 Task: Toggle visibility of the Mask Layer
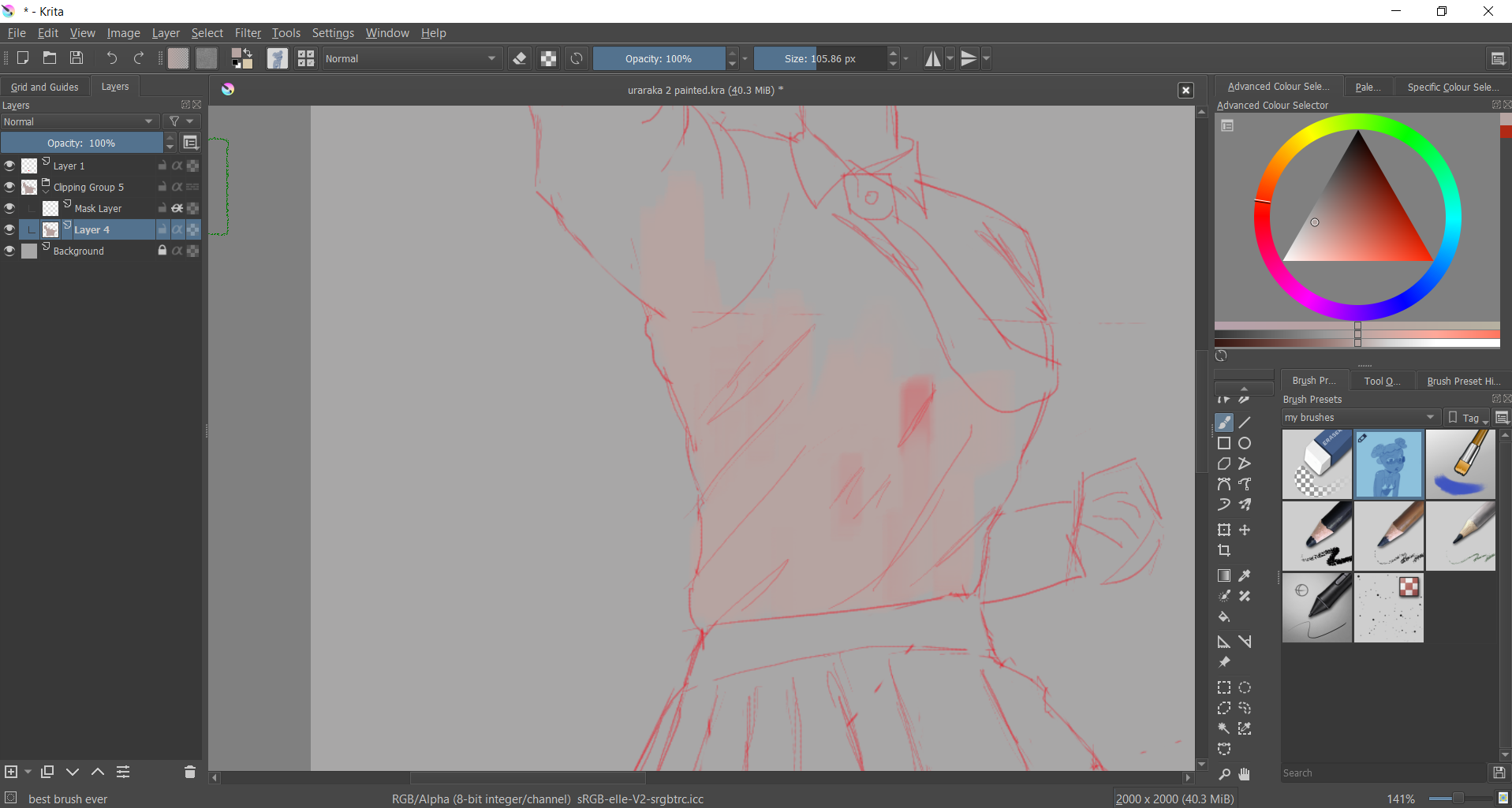(x=9, y=208)
